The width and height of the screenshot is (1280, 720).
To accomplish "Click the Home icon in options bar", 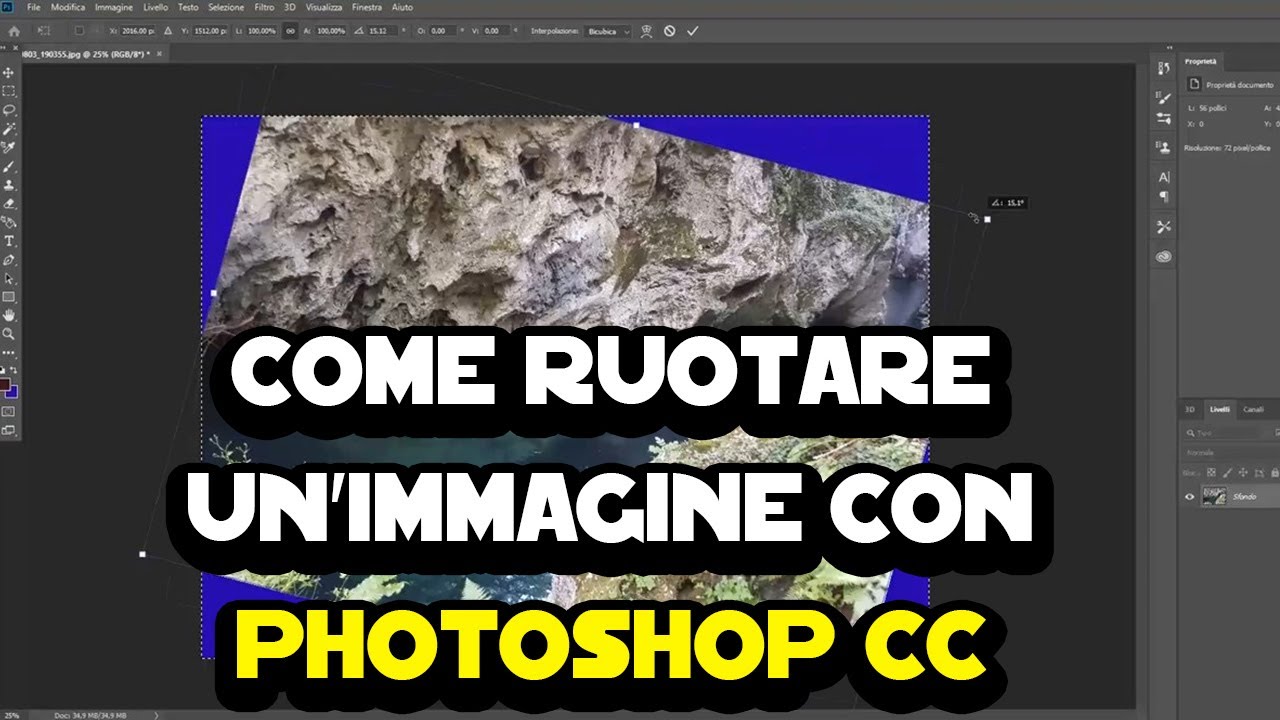I will coord(12,31).
